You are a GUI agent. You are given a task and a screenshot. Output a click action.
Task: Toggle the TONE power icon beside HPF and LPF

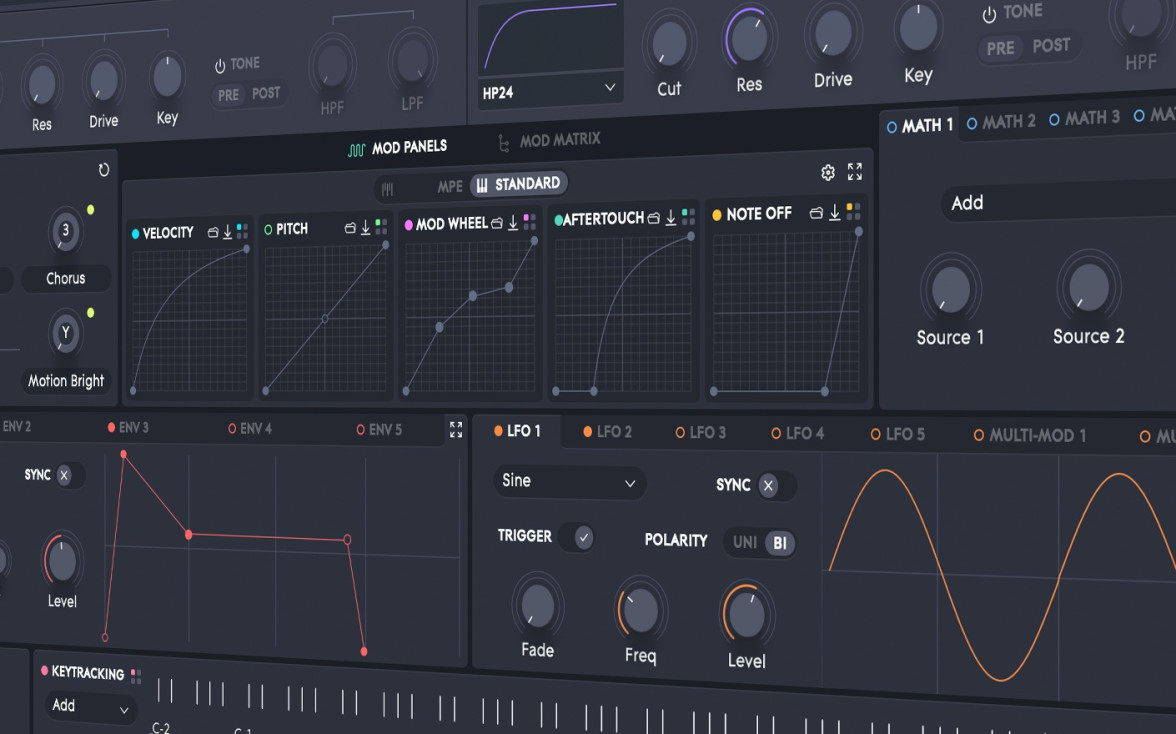(x=220, y=67)
